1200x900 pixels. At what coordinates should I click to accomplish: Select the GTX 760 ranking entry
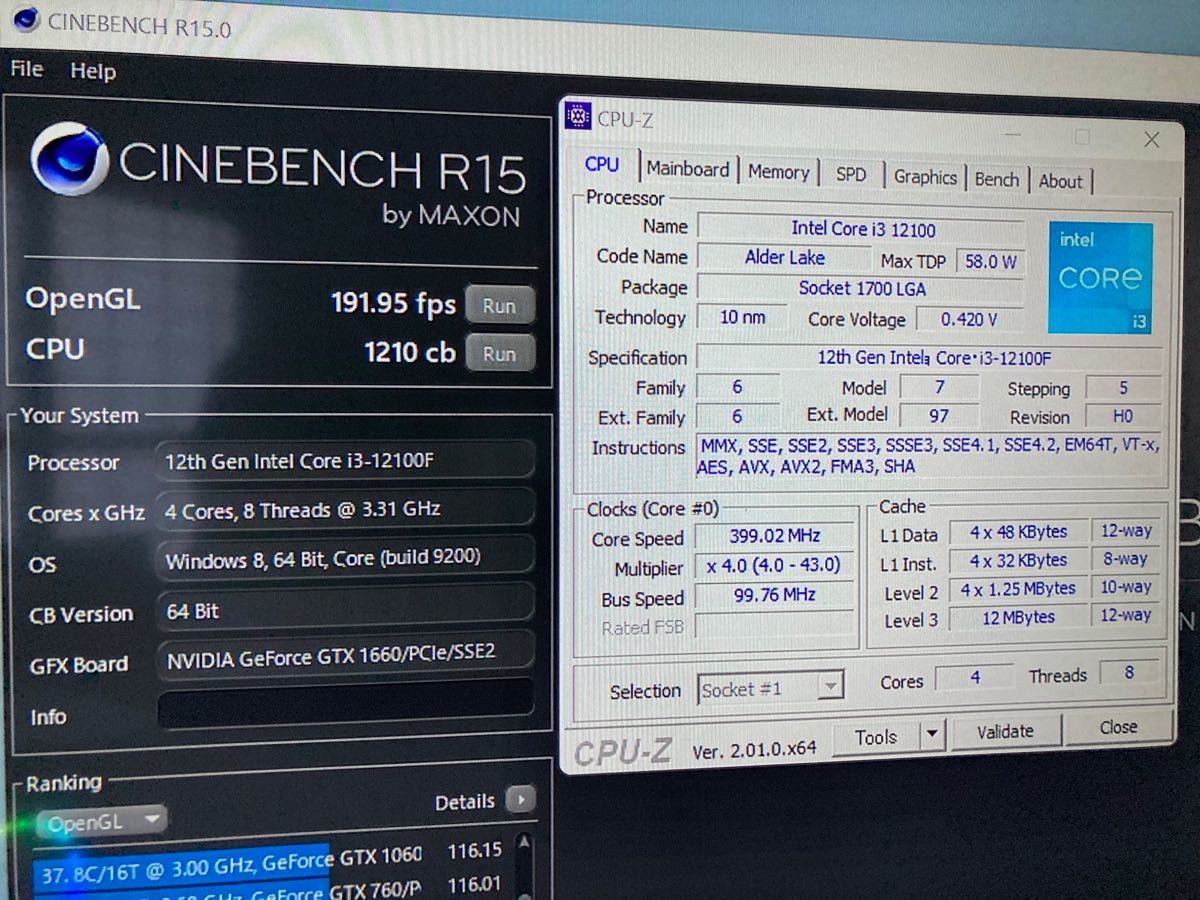click(270, 889)
